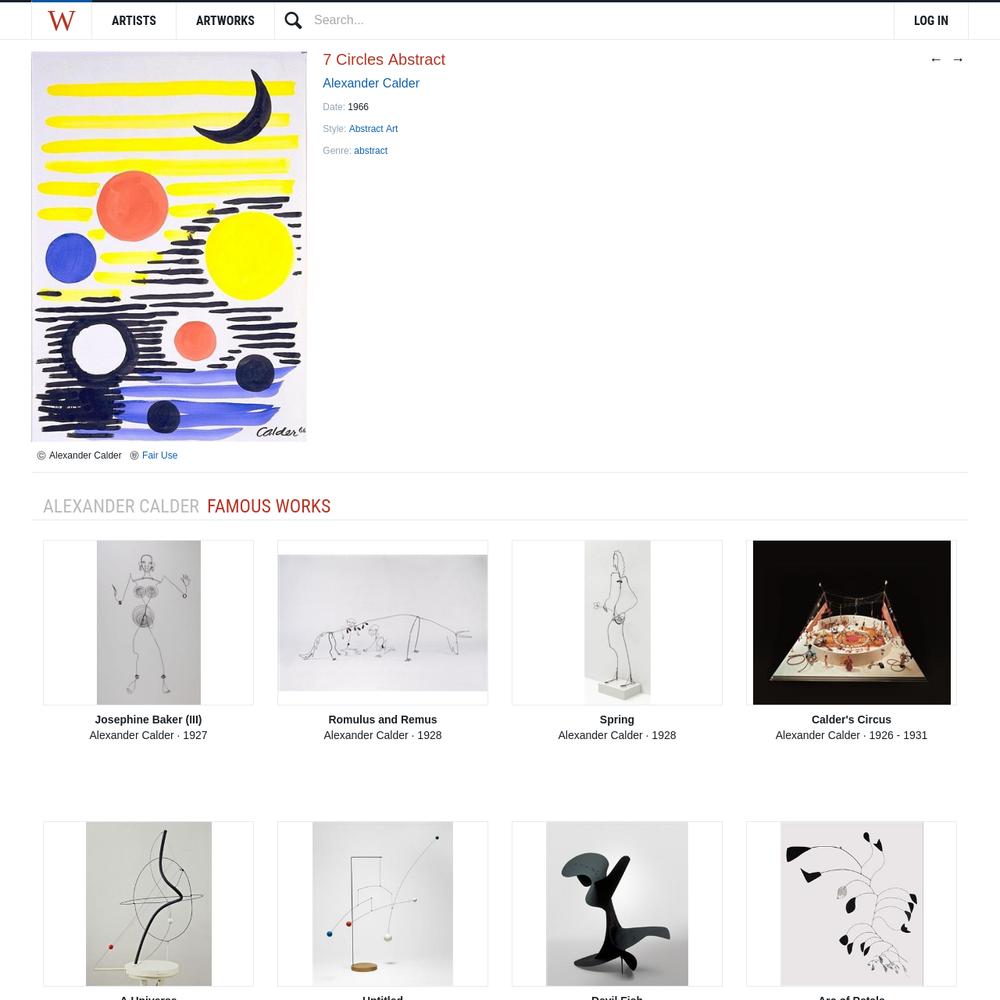Click into the Search field
Screen dimensions: 1000x1000
(599, 20)
